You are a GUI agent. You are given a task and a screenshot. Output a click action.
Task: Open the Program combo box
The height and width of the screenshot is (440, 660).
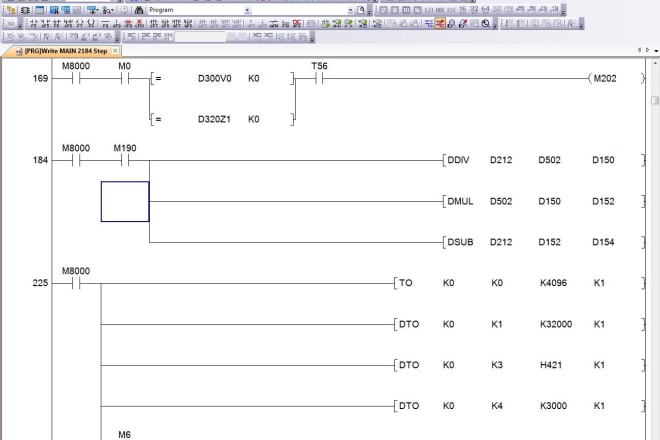pos(200,10)
